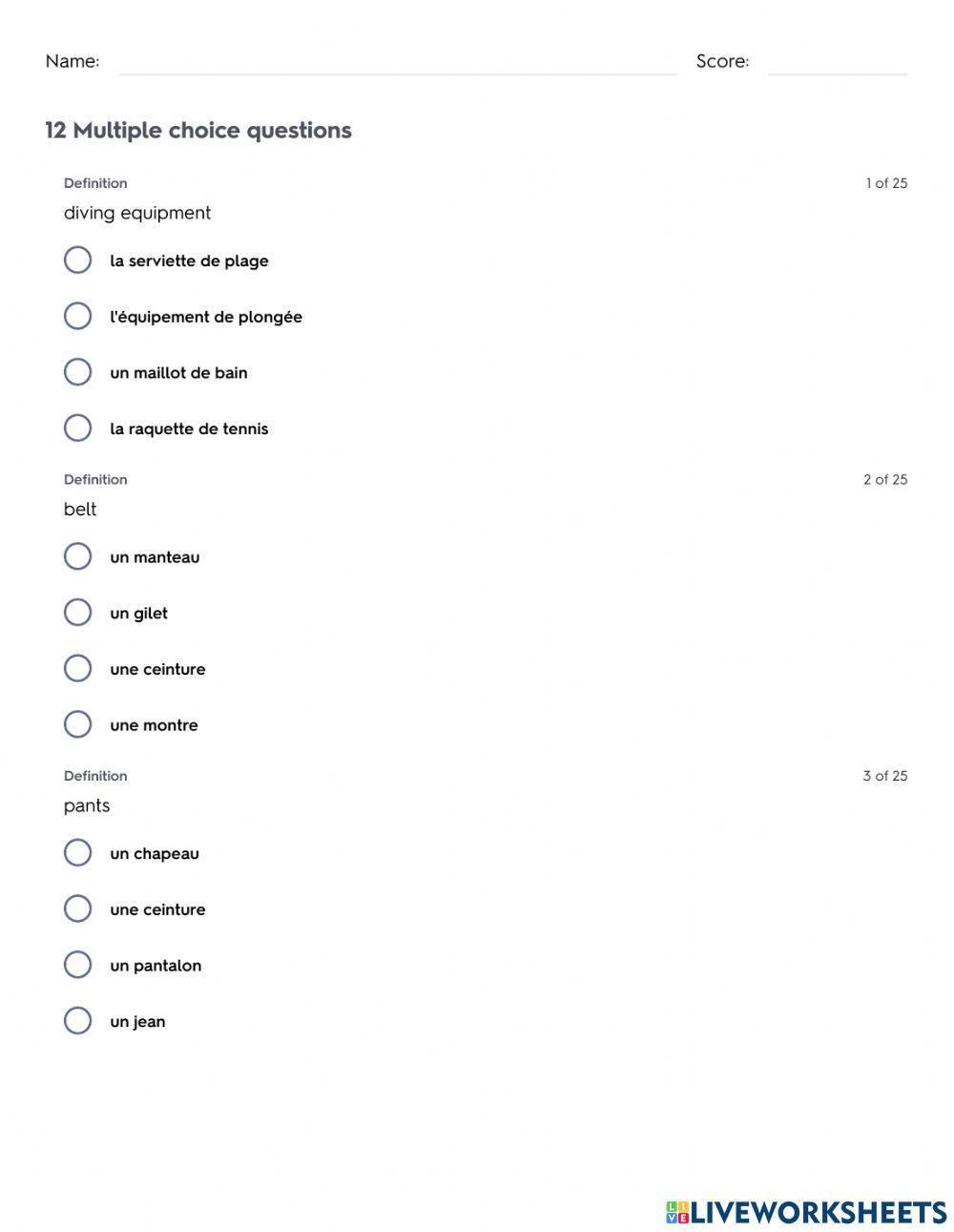
Task: Click the 'l'équipement de plongée' answer text
Action: coord(206,317)
